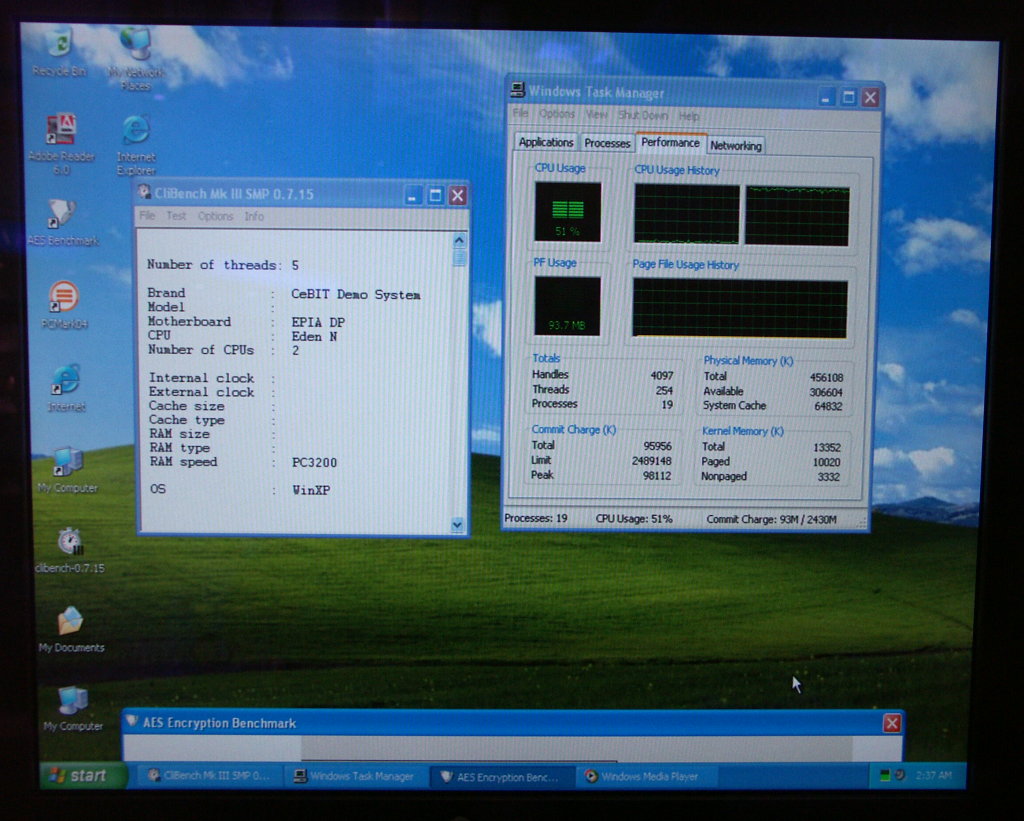This screenshot has height=821, width=1024.
Task: Click 'Processes: 19' in status bar
Action: pos(536,518)
